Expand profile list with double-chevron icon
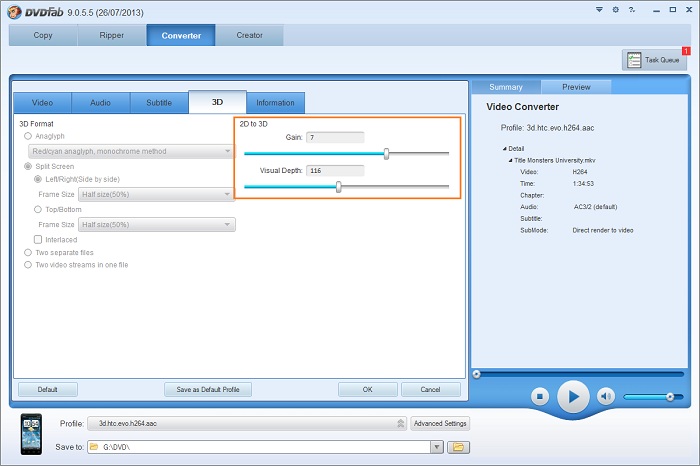 click(400, 423)
